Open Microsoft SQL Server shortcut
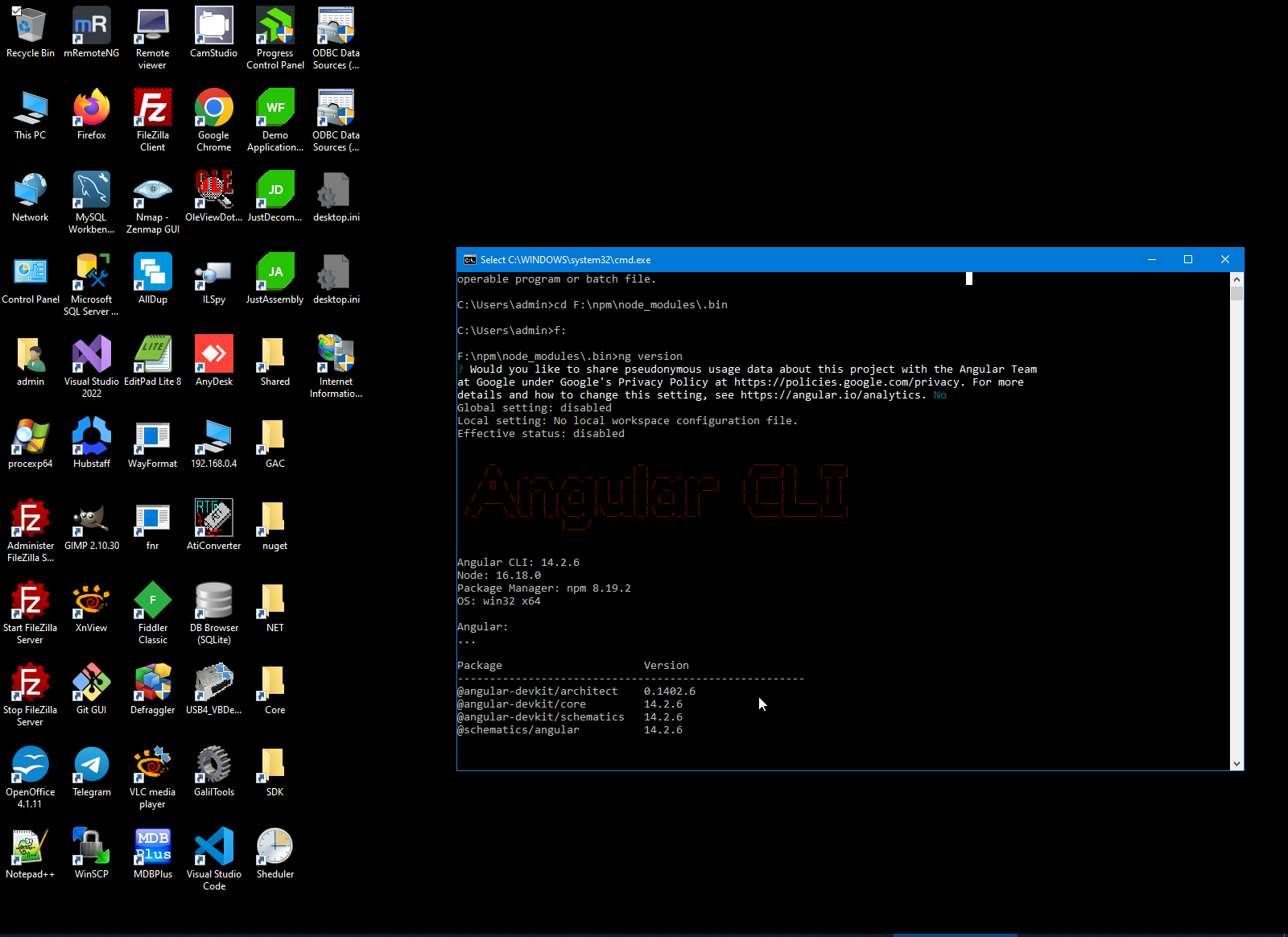The width and height of the screenshot is (1288, 937). 91,284
